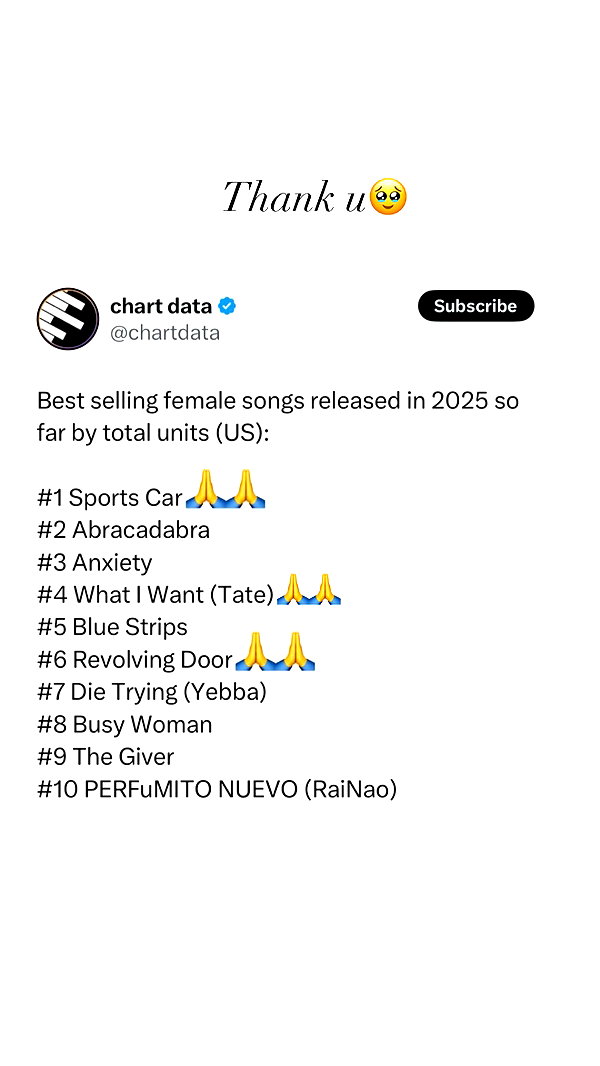600x1066 pixels.
Task: Click the #8 Busy Woman line
Action: point(124,725)
